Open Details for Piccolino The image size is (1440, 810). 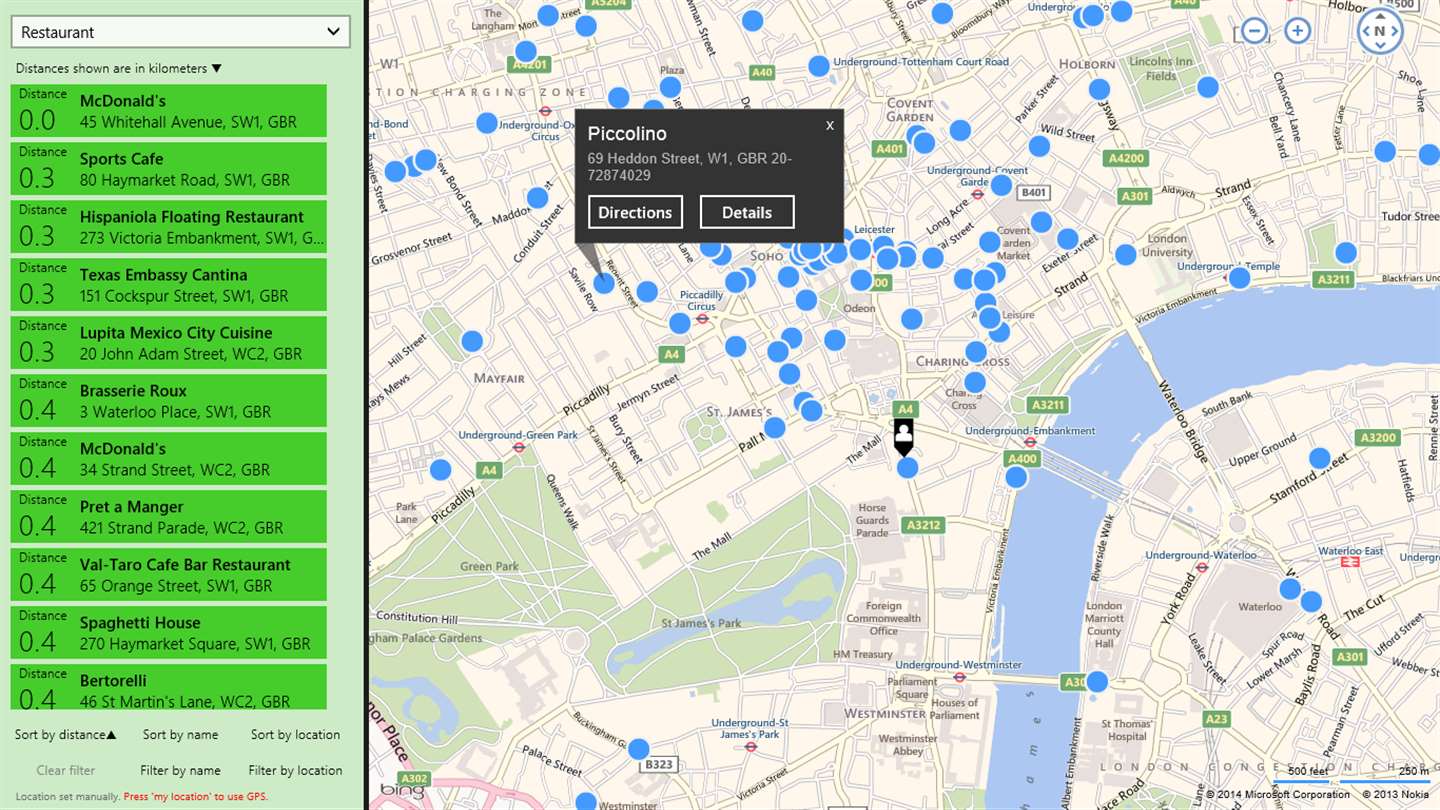tap(747, 212)
